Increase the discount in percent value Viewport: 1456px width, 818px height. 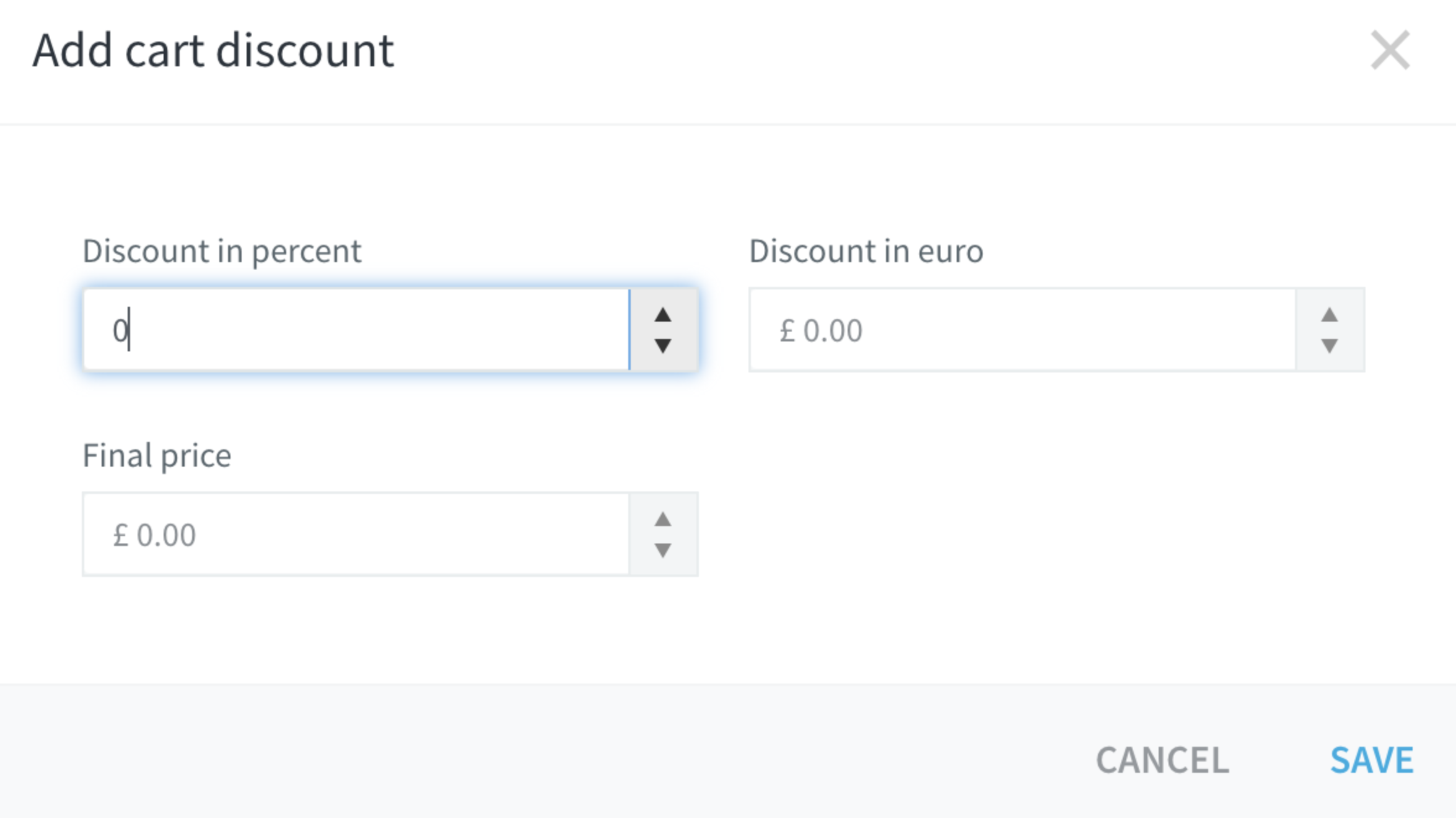[x=663, y=315]
